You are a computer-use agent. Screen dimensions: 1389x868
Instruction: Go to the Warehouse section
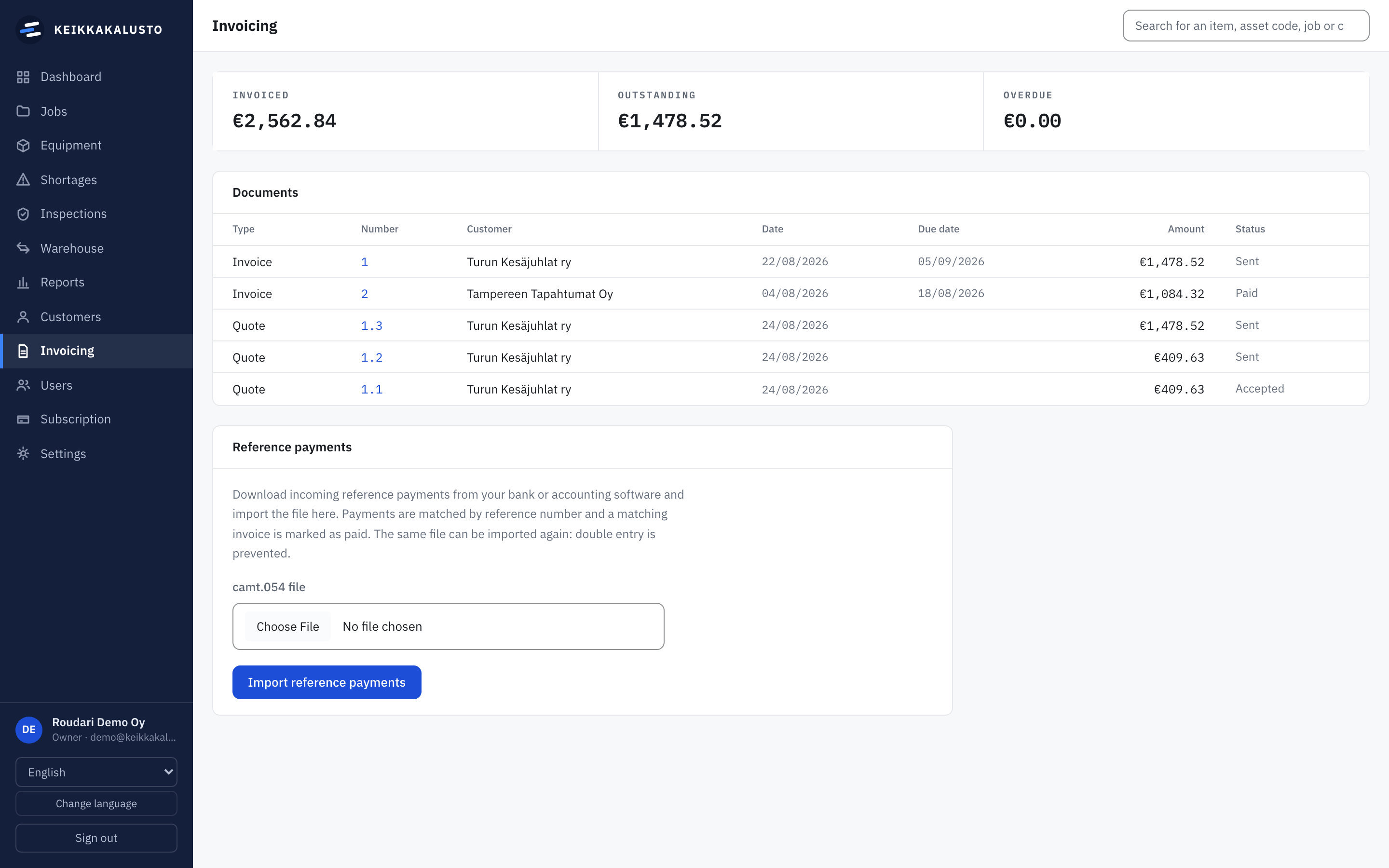coord(96,248)
